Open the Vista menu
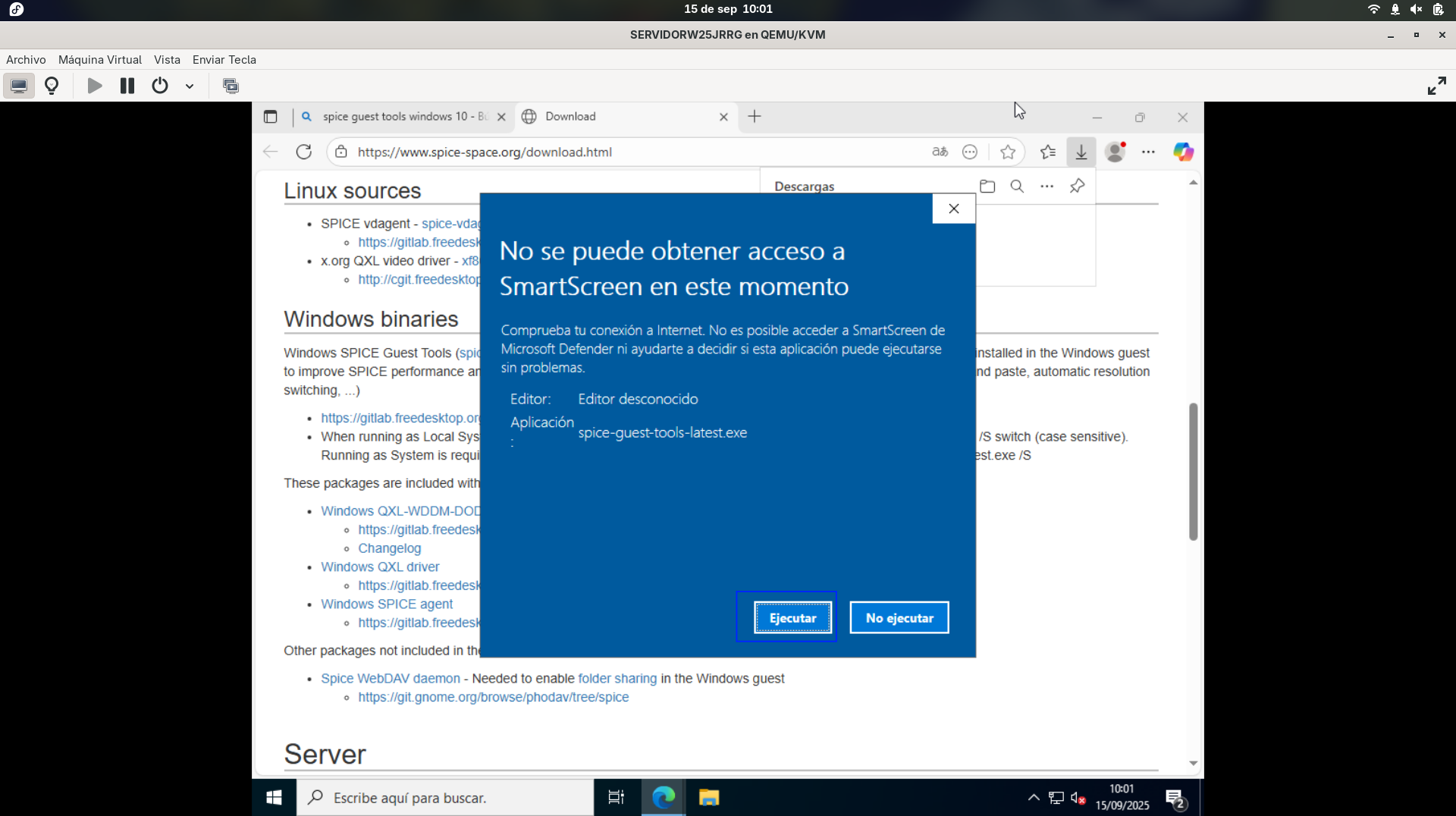This screenshot has height=816, width=1456. pyautogui.click(x=167, y=60)
